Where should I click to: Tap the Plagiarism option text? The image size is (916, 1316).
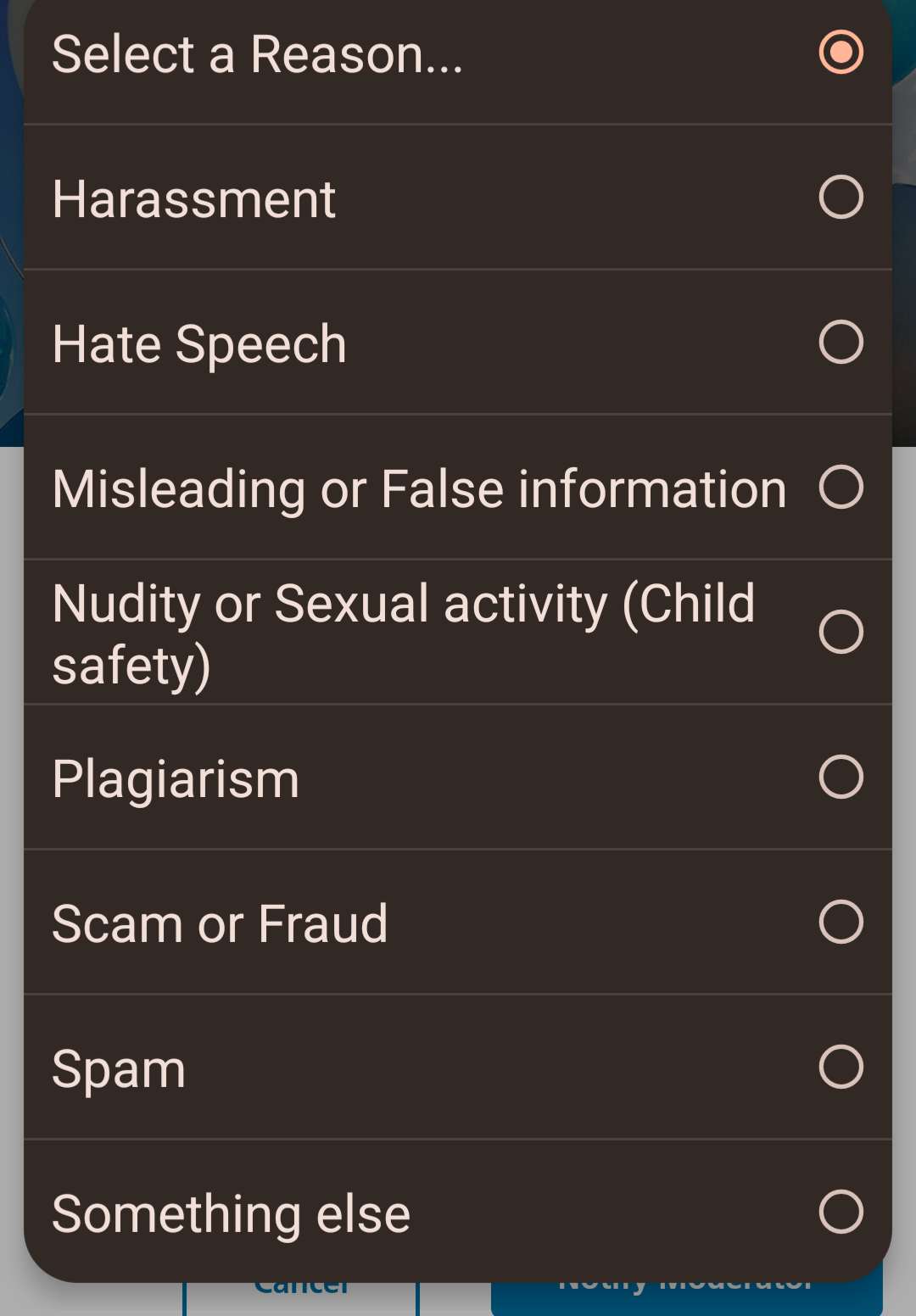(176, 779)
